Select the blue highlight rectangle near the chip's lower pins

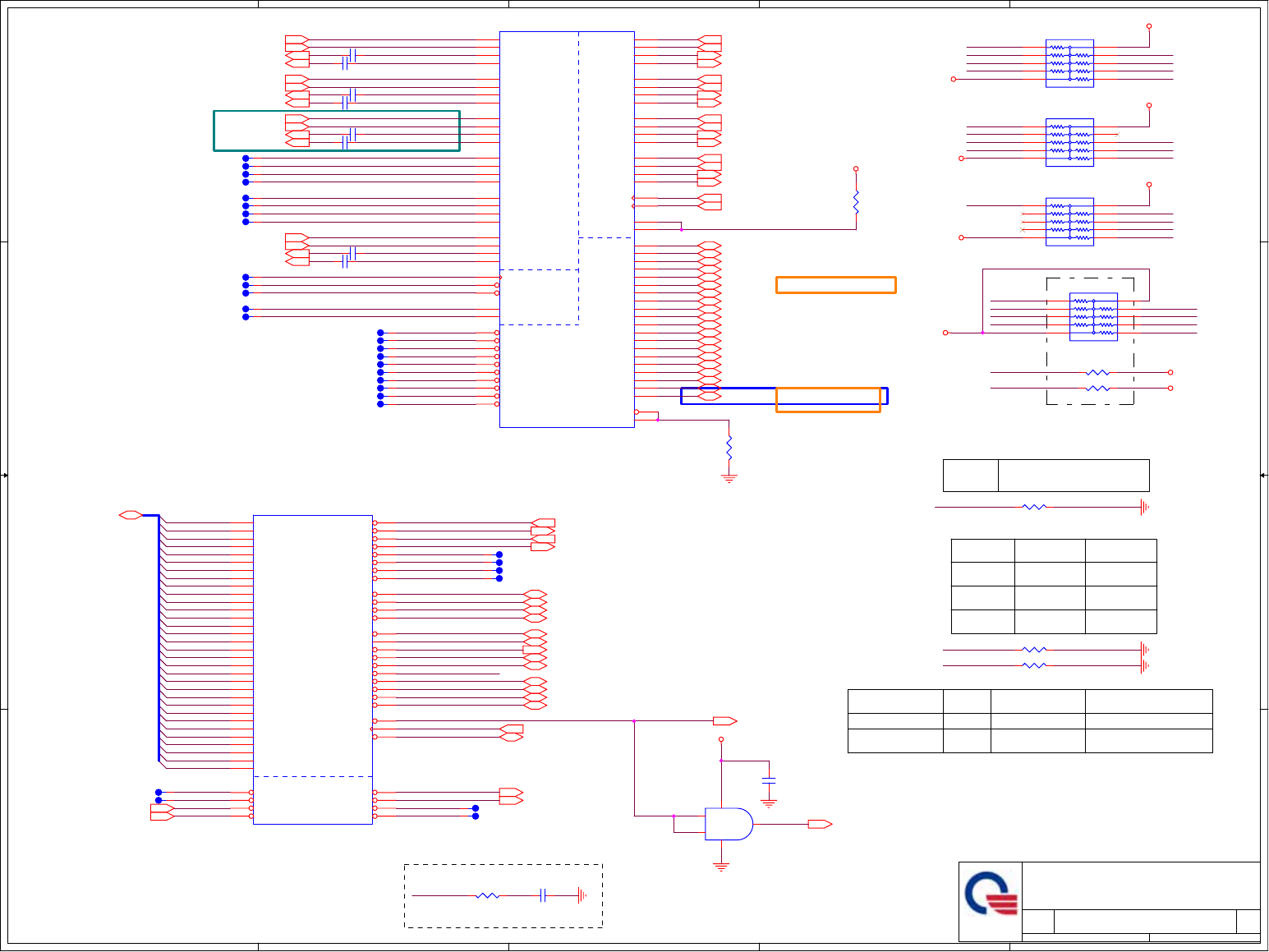tap(784, 396)
